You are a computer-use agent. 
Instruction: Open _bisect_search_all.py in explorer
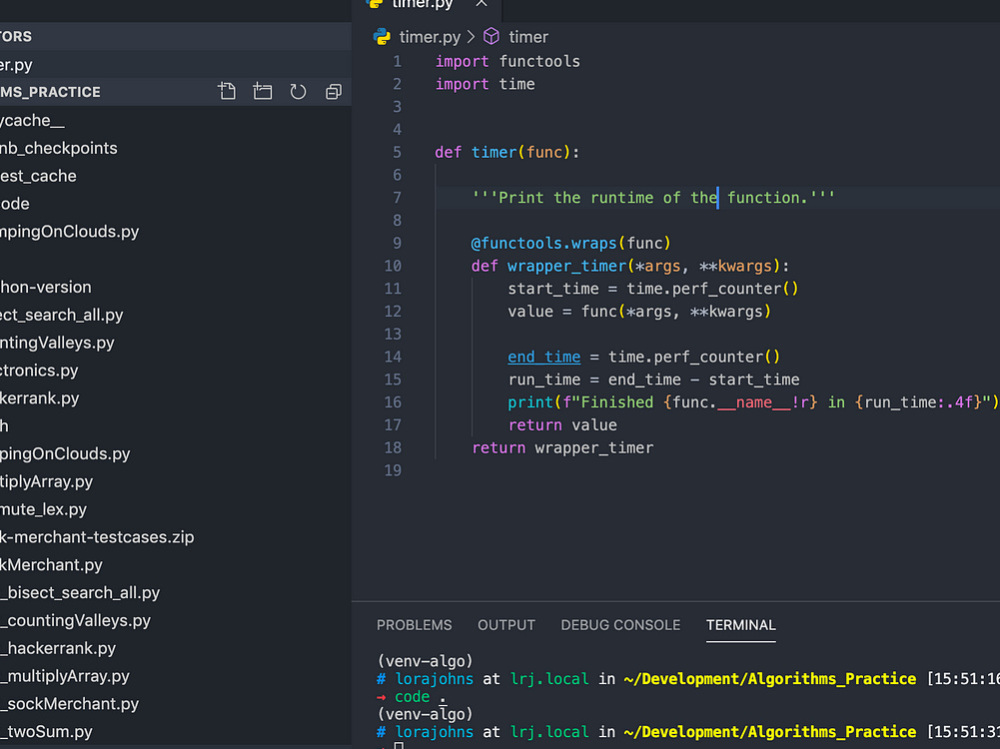175,593
